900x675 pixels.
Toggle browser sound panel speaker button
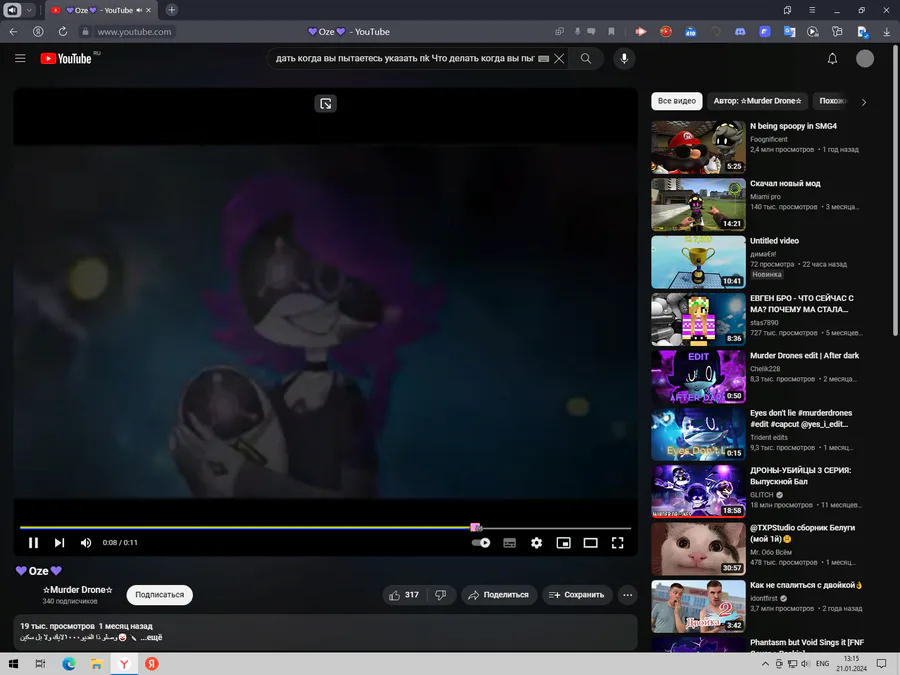[13, 10]
